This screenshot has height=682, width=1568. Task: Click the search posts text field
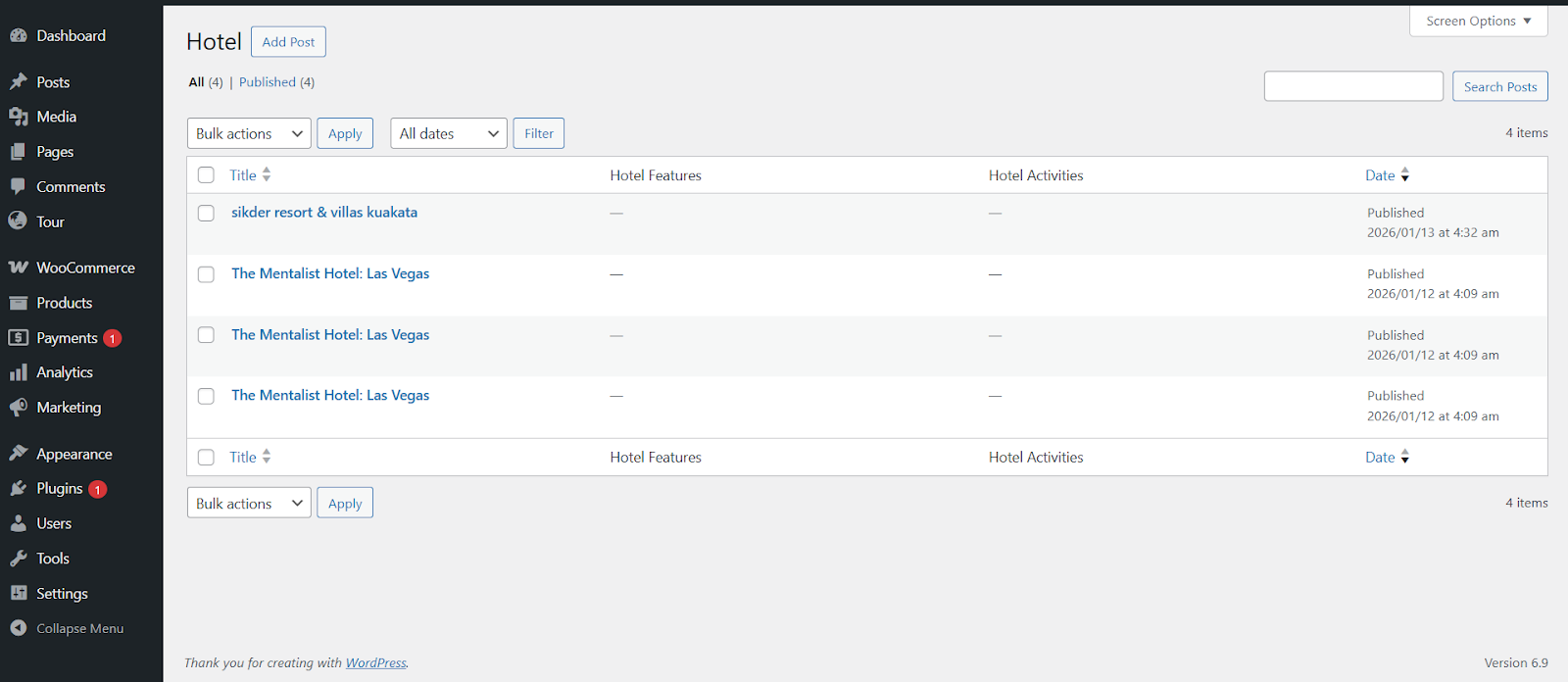(x=1352, y=86)
